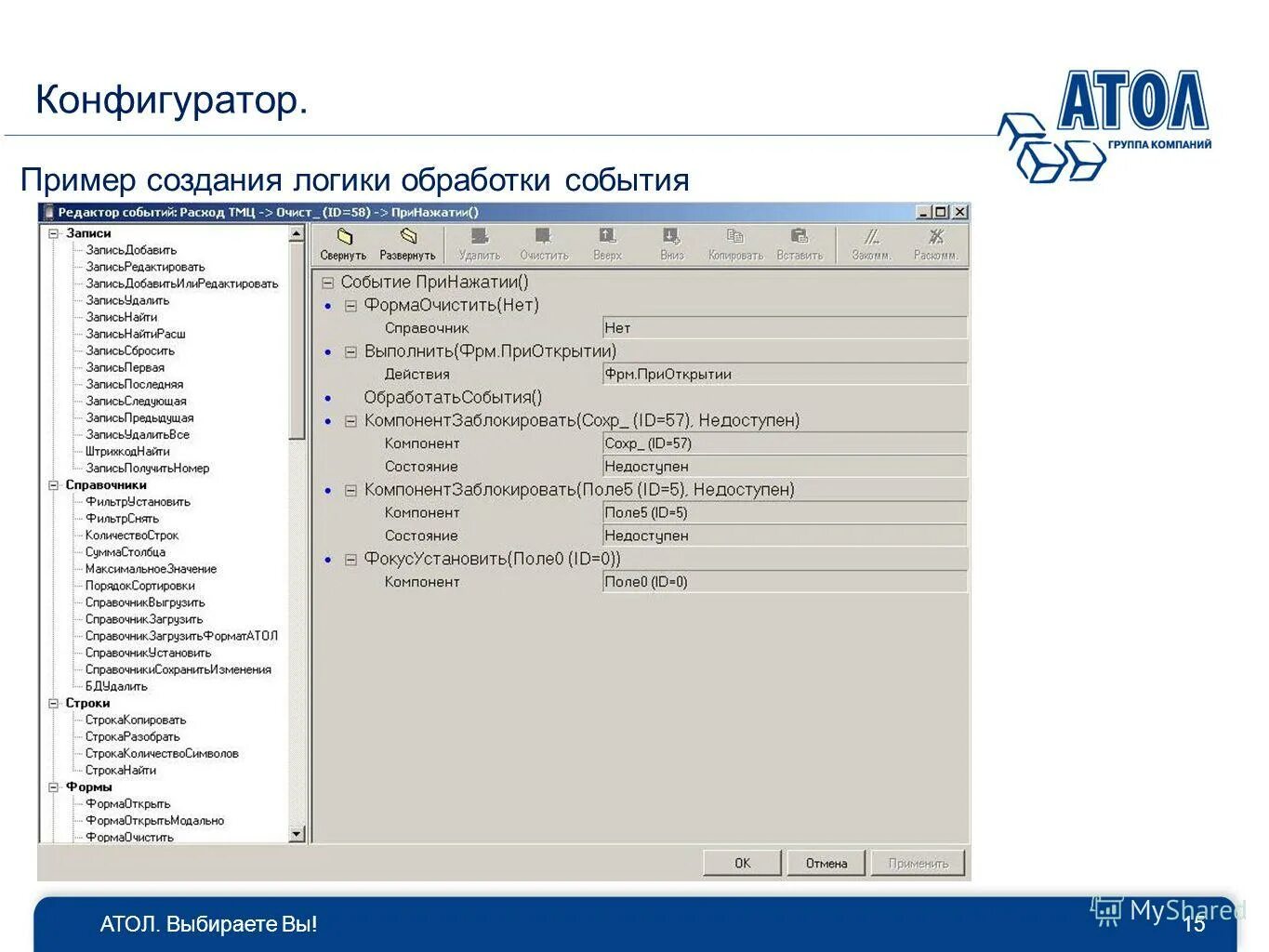Collapse the Формы tree group
This screenshot has width=1269, height=952.
[54, 787]
